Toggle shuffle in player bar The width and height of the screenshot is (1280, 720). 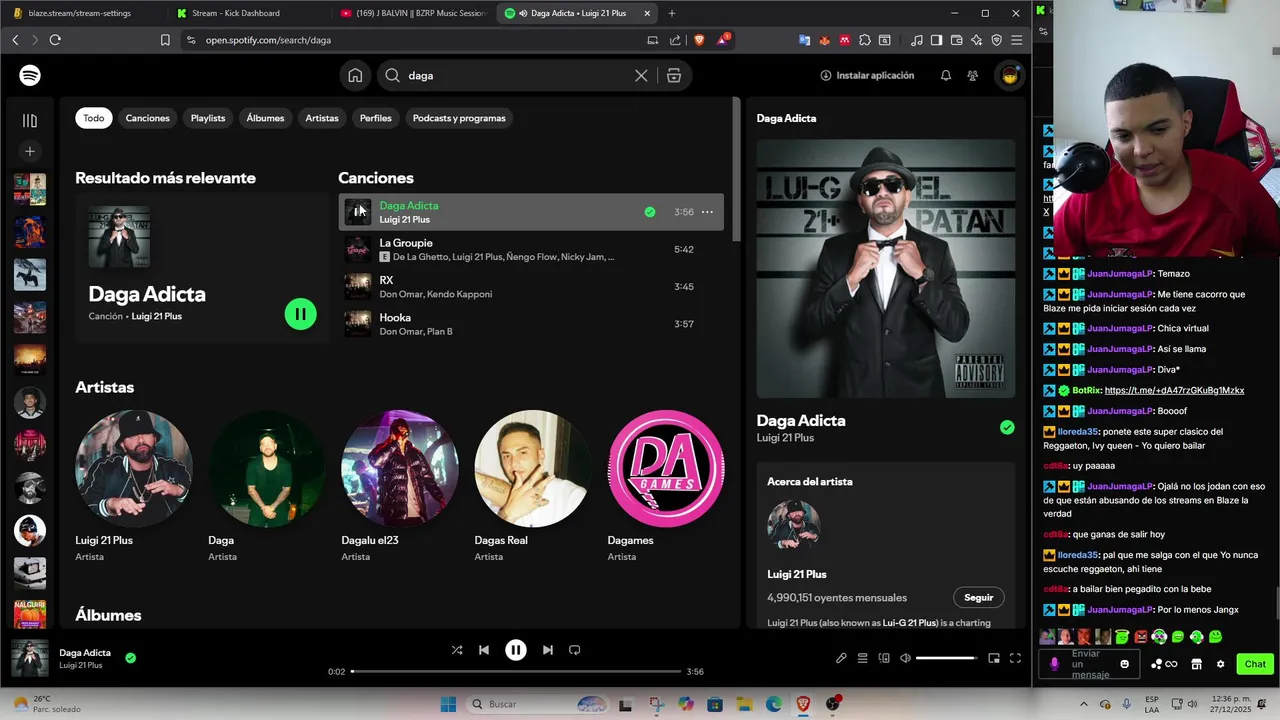457,650
